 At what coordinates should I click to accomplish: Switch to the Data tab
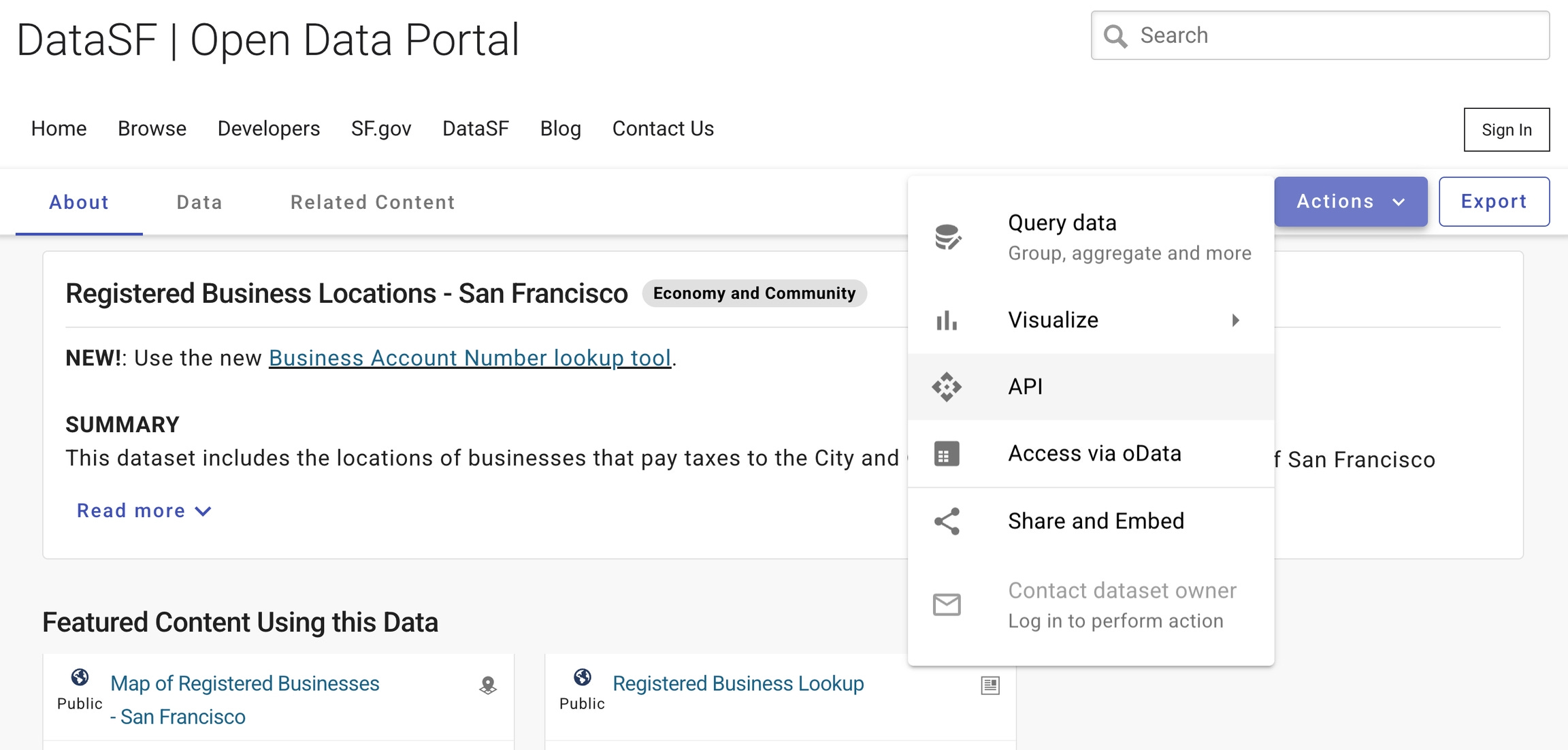199,202
